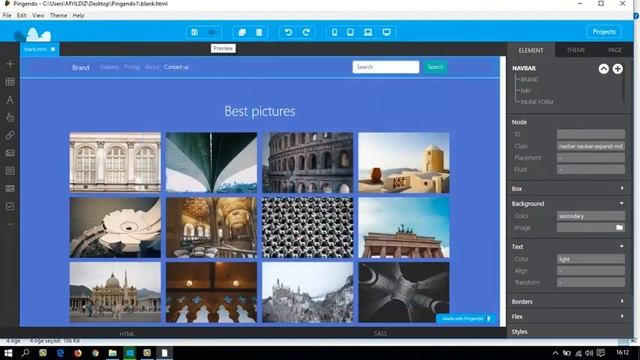
Task: Undo the last action
Action: 288,32
